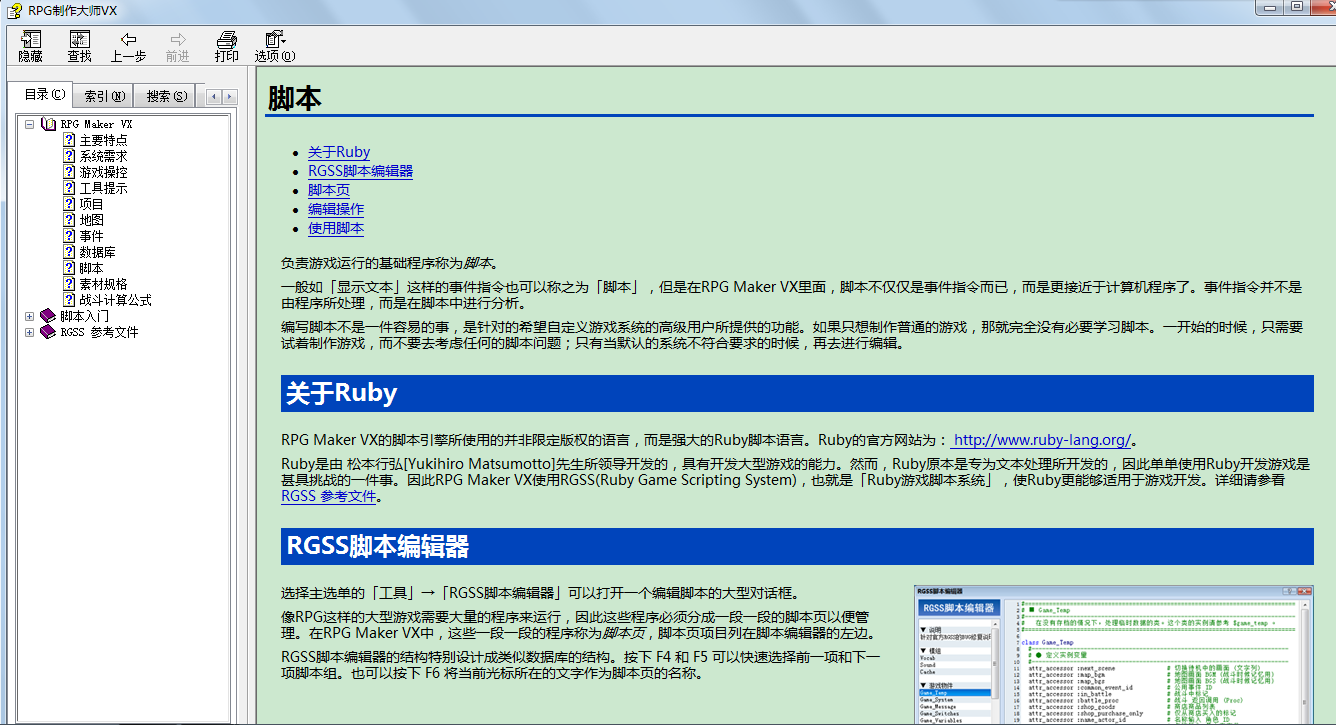Viewport: 1336px width, 725px height.
Task: Click the 查找 locate toolbar icon
Action: pos(80,40)
